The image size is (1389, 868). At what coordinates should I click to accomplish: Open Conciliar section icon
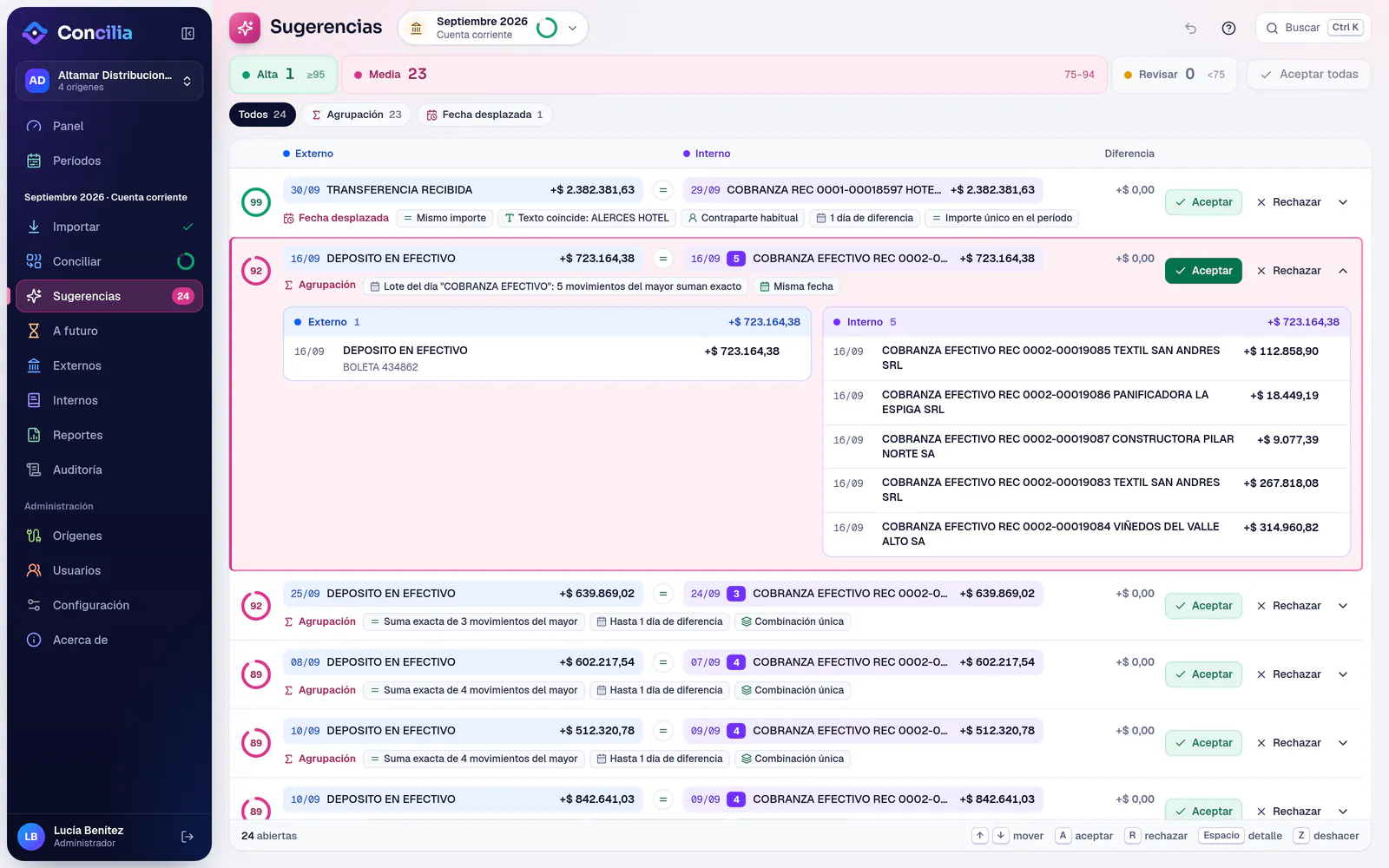[34, 261]
